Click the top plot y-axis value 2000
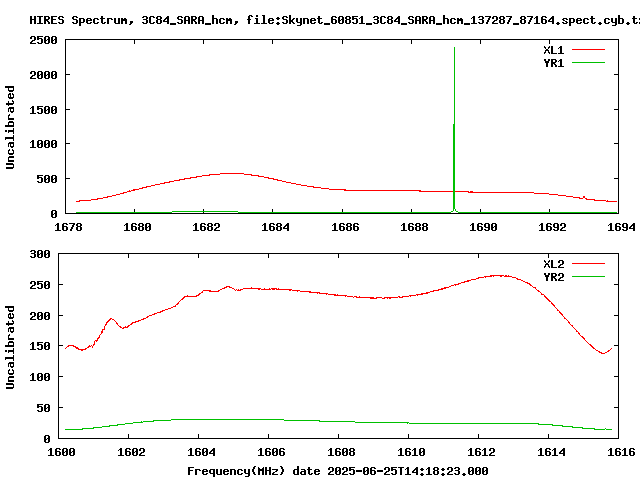Image resolution: width=640 pixels, height=480 pixels. coord(43,75)
